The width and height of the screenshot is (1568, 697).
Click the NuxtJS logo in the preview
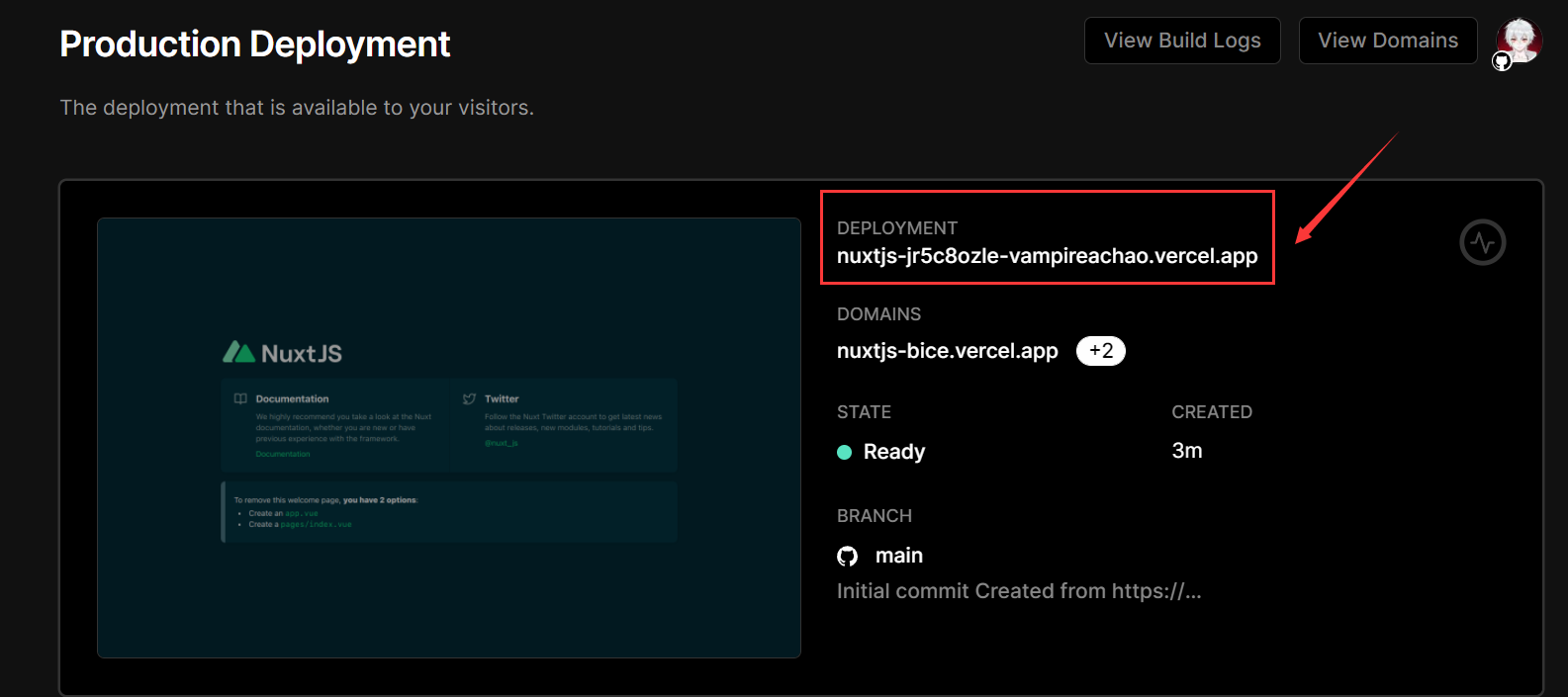click(x=282, y=353)
